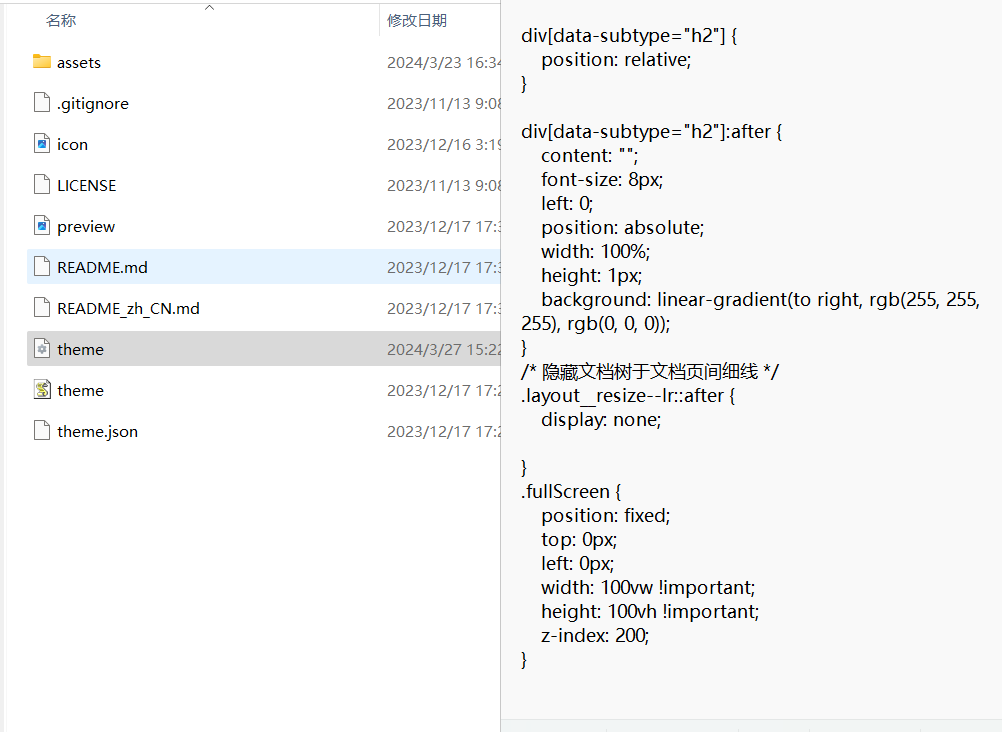
Task: Select the README.md file name
Action: click(x=102, y=267)
